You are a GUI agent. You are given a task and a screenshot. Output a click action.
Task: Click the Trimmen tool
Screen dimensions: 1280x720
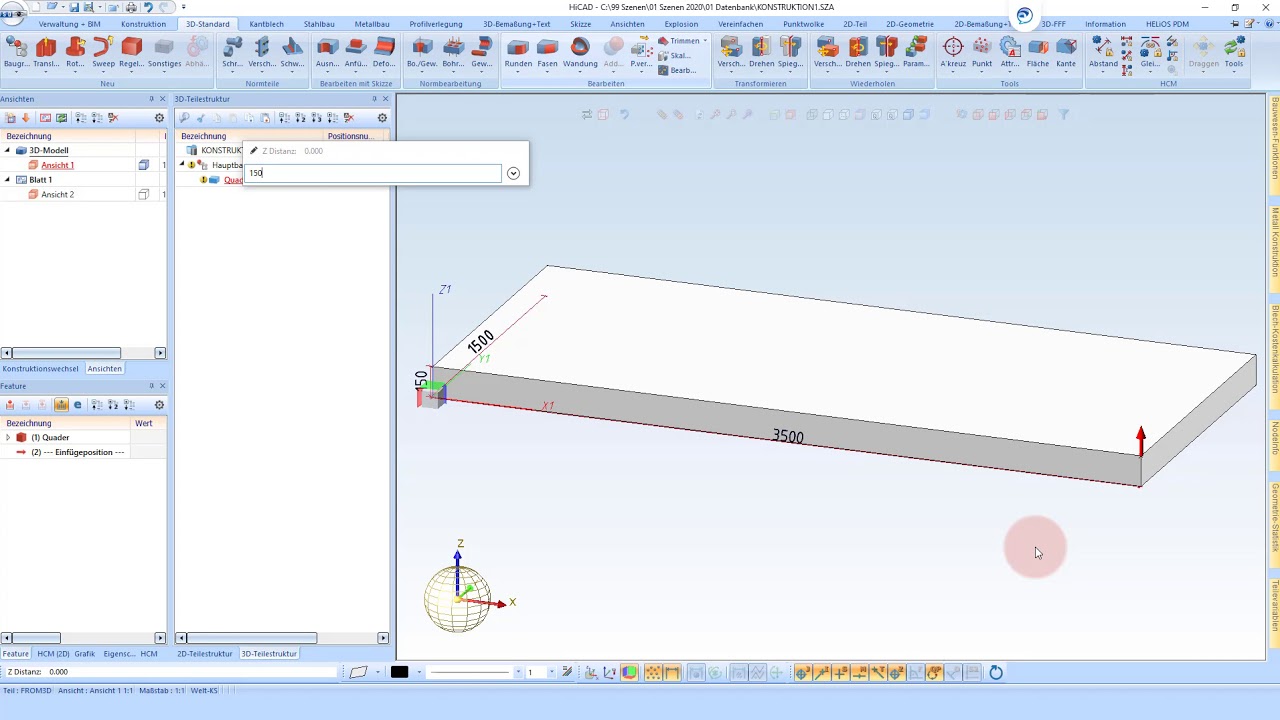pyautogui.click(x=680, y=41)
